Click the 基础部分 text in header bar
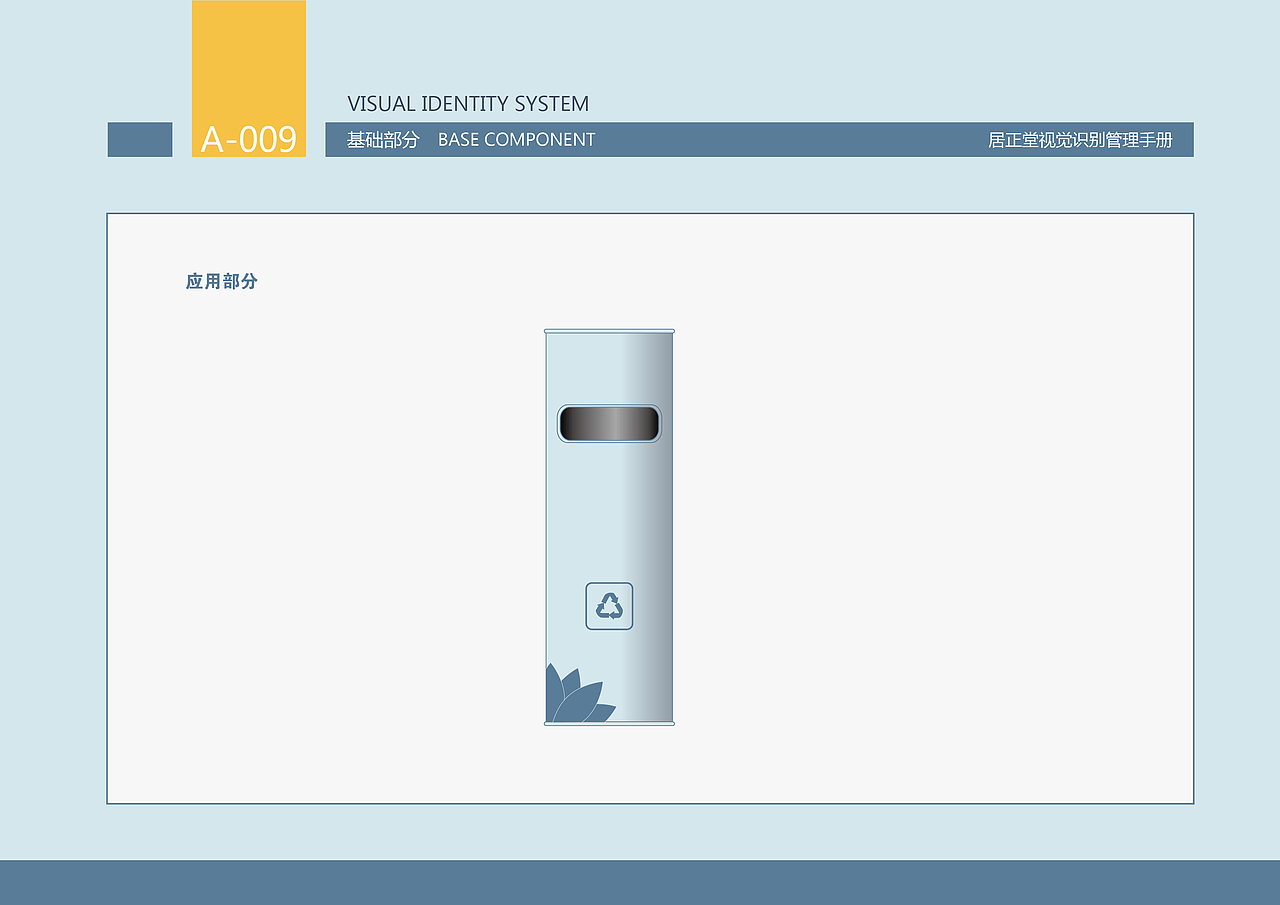Viewport: 1280px width, 905px height. click(x=383, y=140)
